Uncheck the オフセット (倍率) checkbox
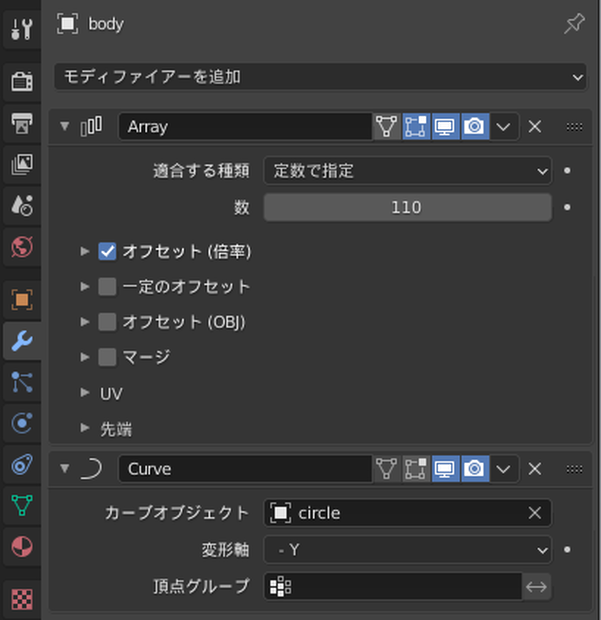This screenshot has height=620, width=601. click(107, 251)
